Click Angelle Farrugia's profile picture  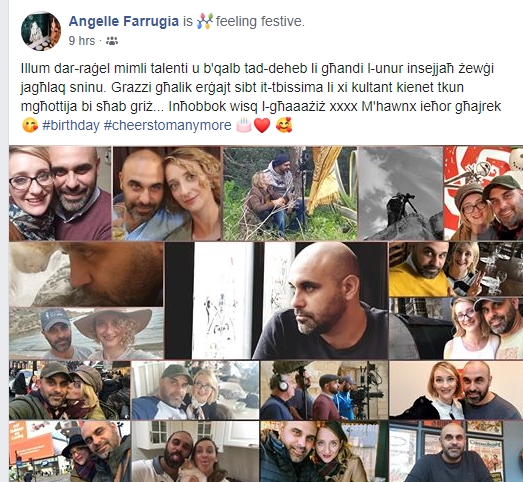[x=41, y=31]
